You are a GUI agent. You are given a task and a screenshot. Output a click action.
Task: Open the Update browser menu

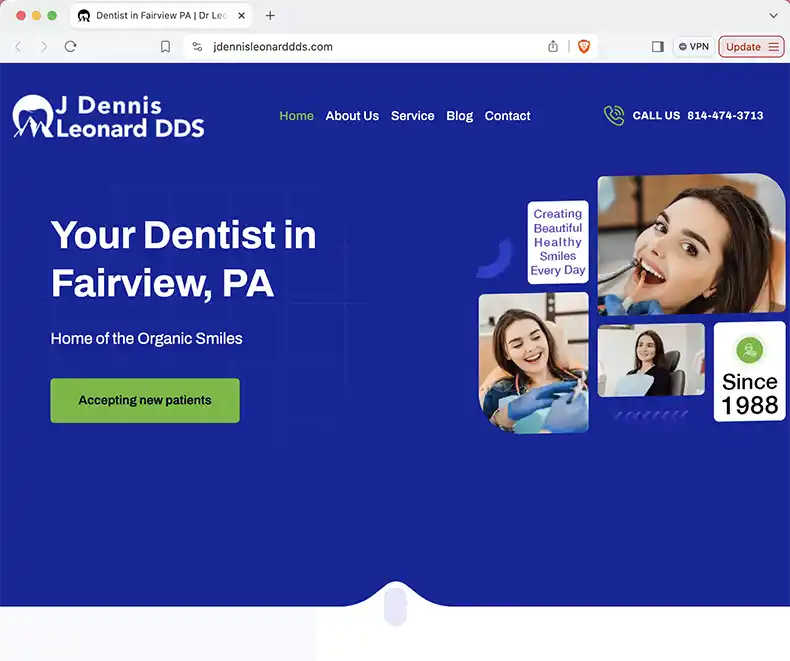pos(751,47)
